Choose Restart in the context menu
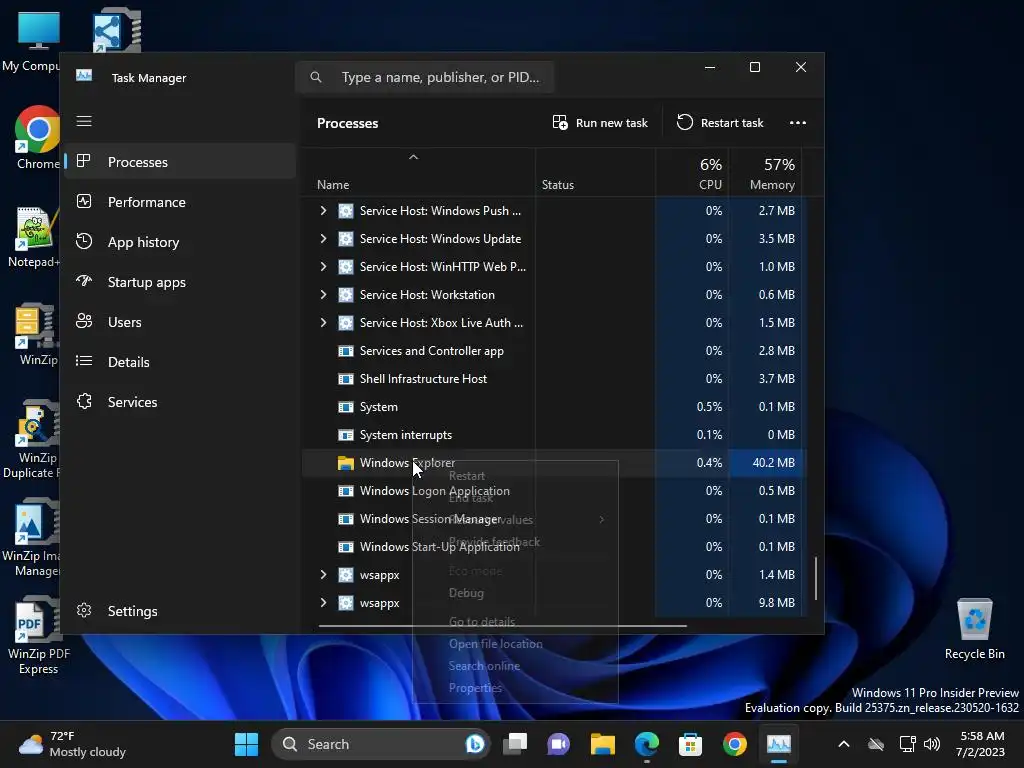The image size is (1024, 768). tap(515, 476)
